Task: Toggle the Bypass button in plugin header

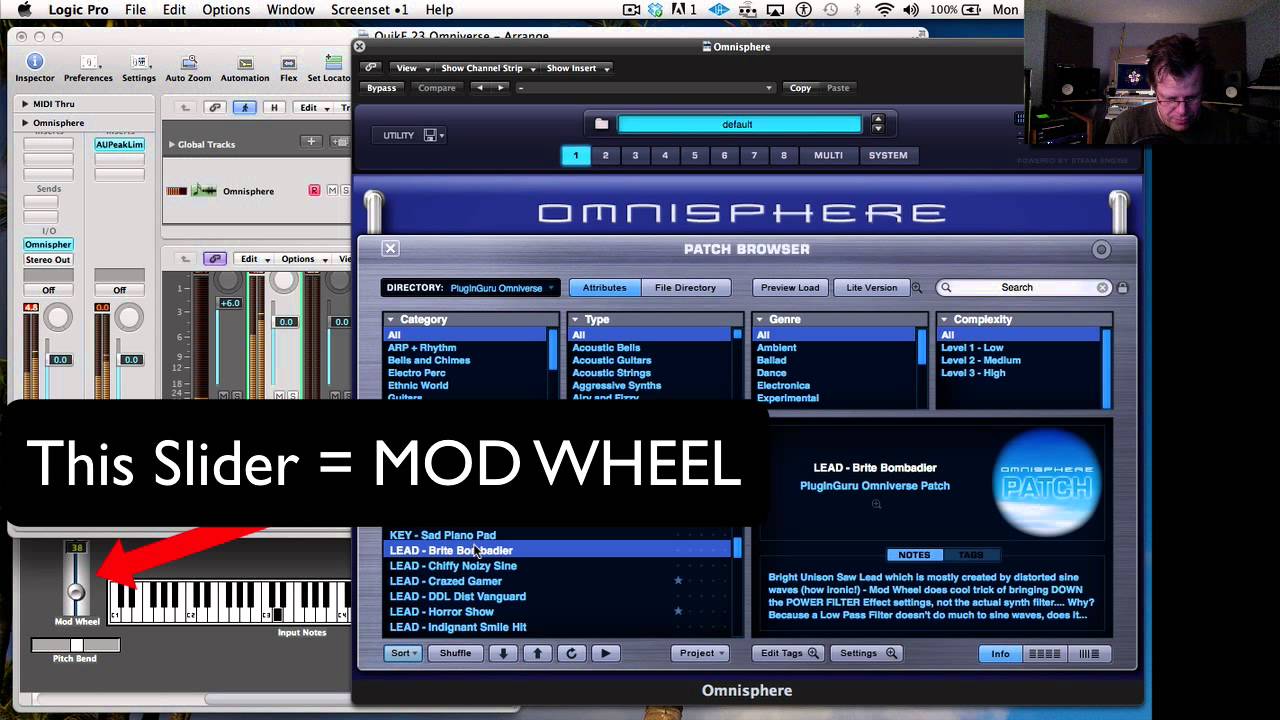Action: (x=381, y=88)
